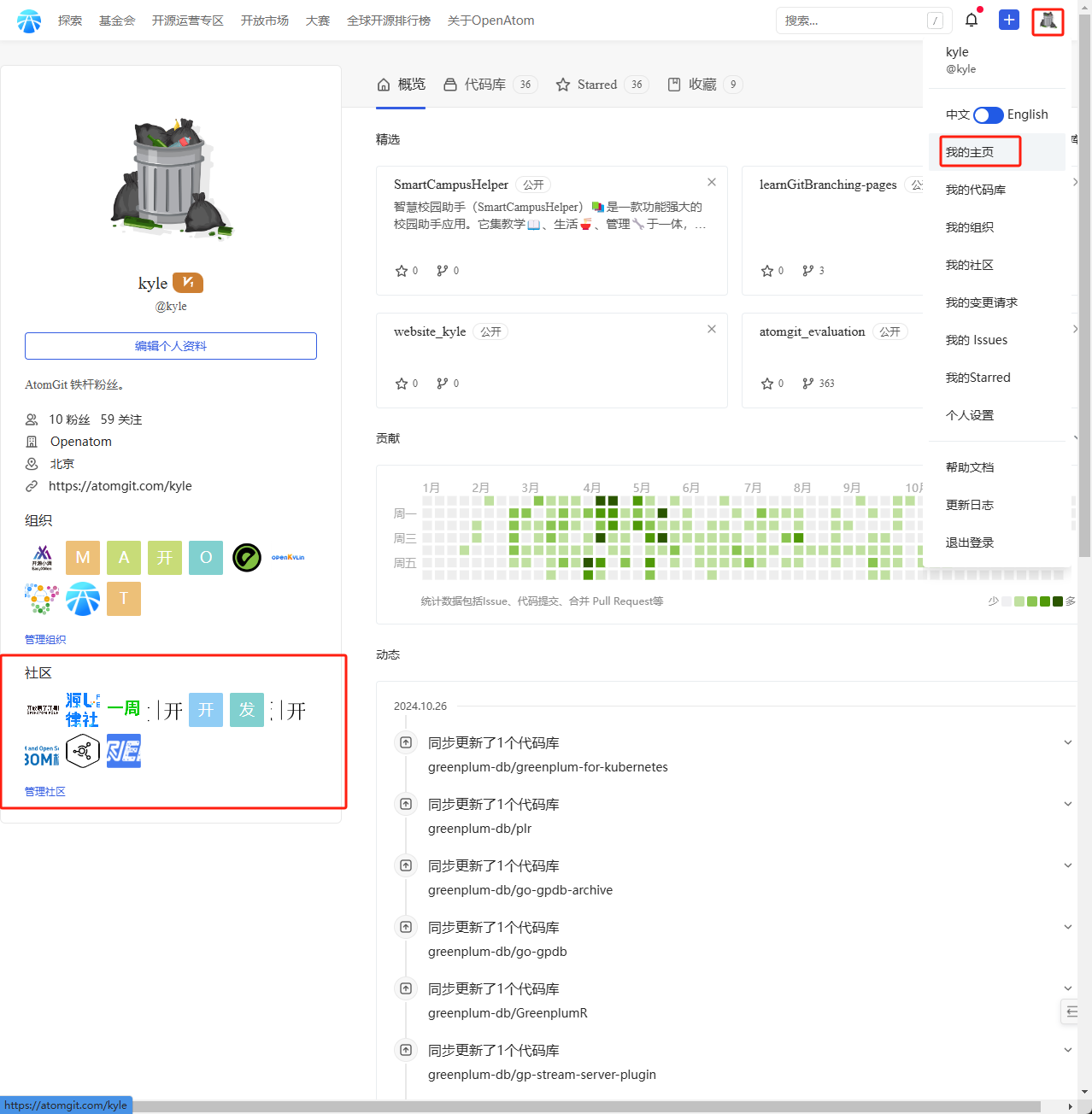Open the blue 开 community icon
The image size is (1092, 1114).
pos(206,710)
